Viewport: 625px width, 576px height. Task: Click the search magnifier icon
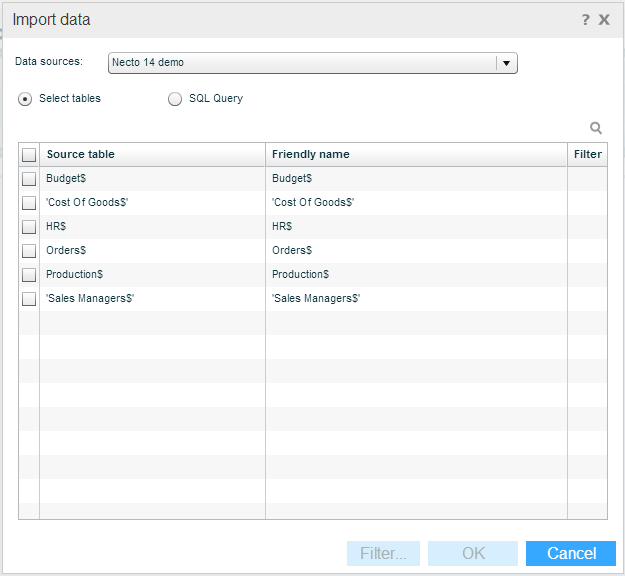(596, 128)
